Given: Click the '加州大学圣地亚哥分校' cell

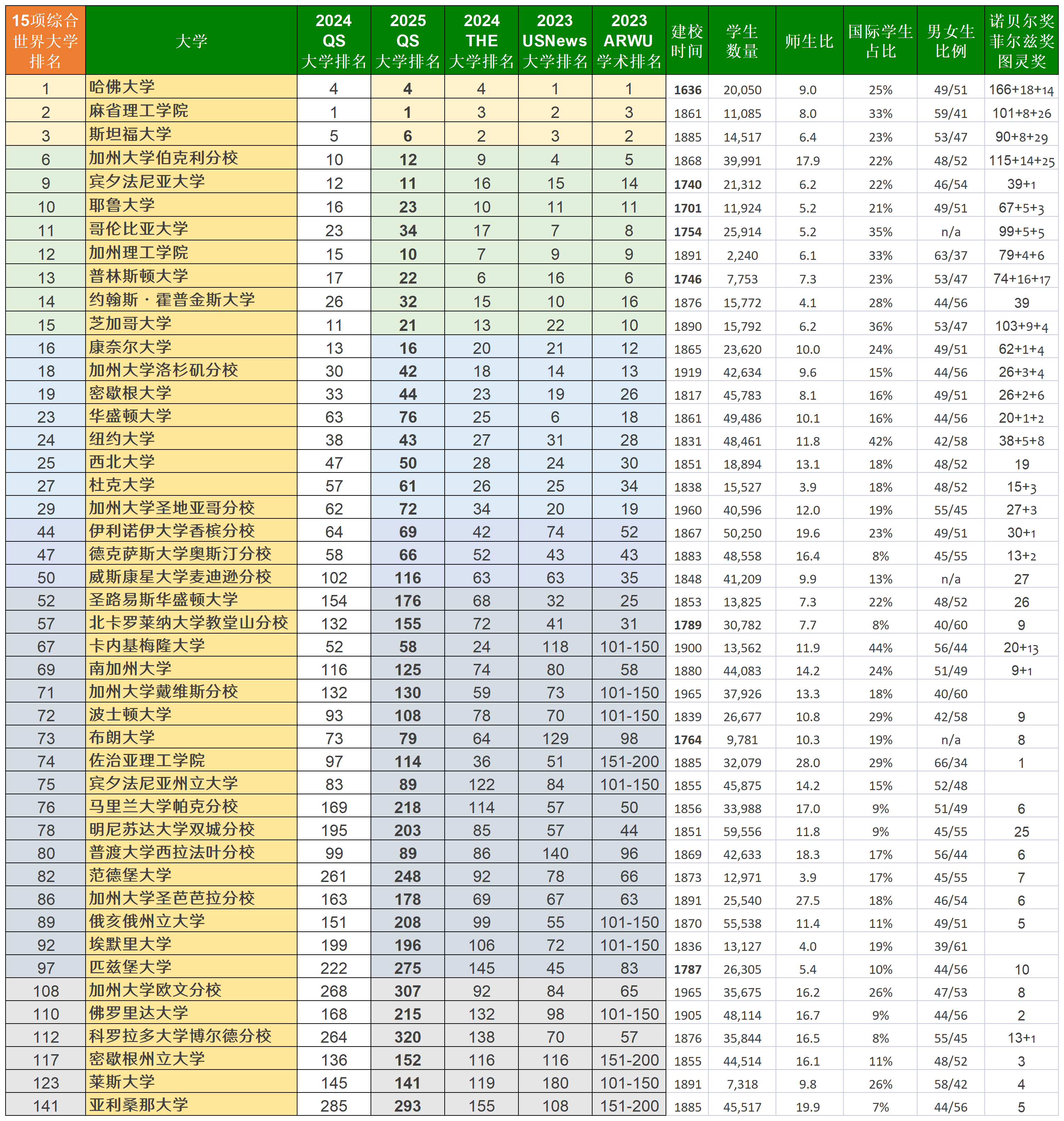Looking at the screenshot, I should click(x=191, y=508).
